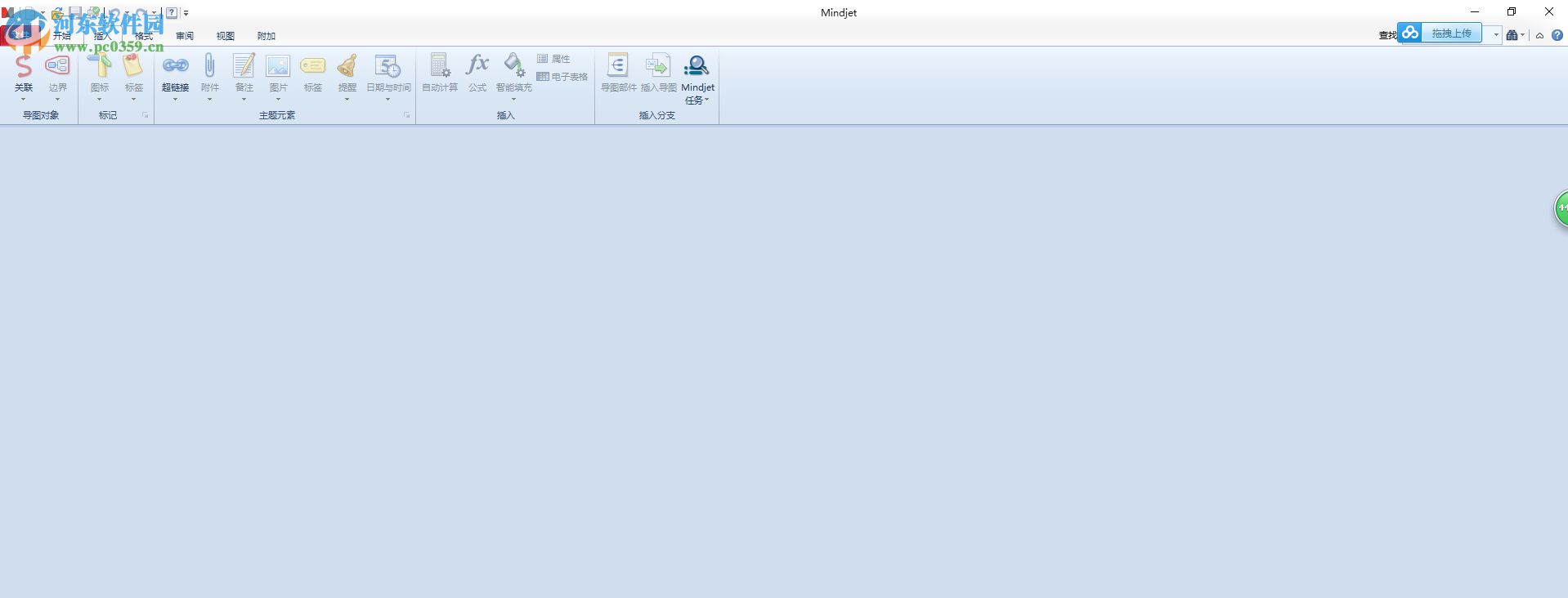Click the Mindjet 任务 magnifier icon
The width and height of the screenshot is (1568, 598).
coord(697,65)
